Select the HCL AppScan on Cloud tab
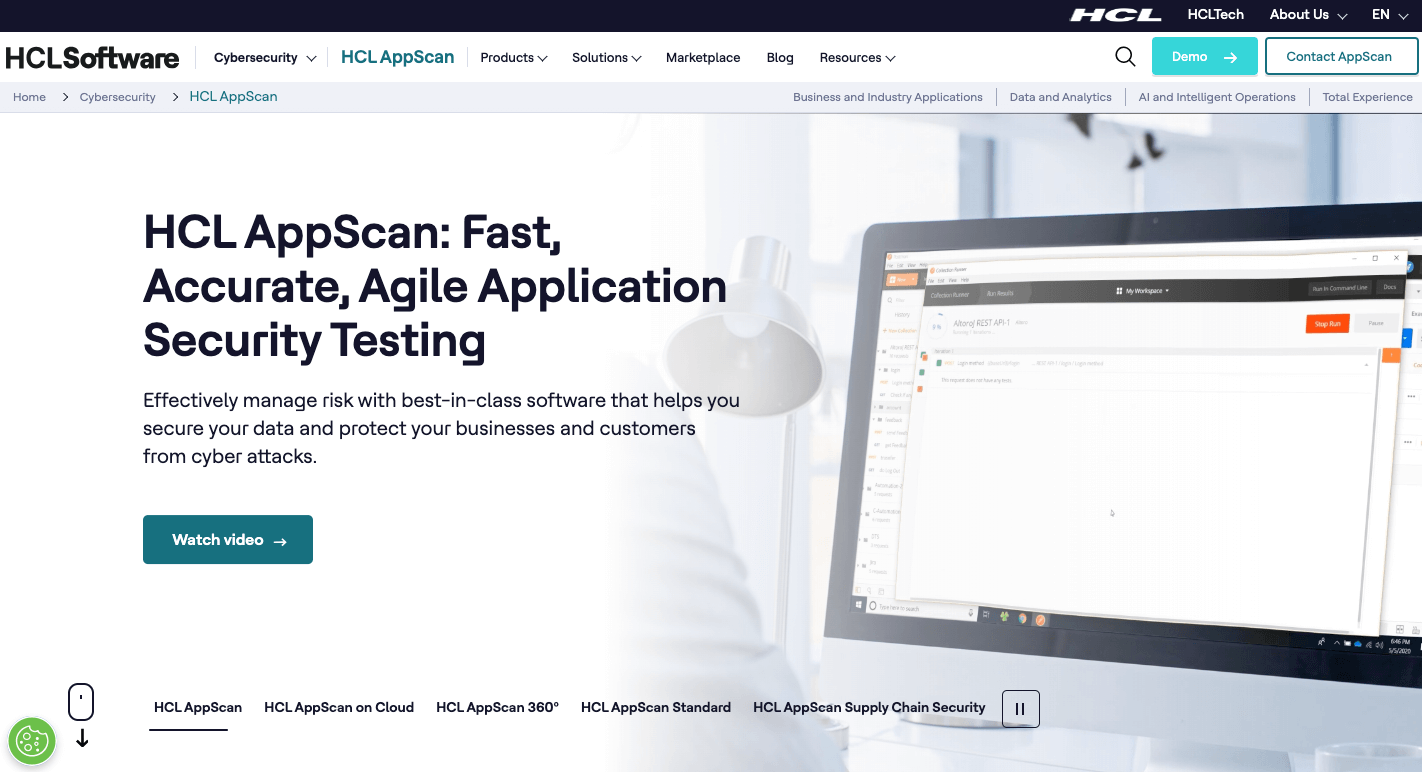1422x772 pixels. click(339, 708)
